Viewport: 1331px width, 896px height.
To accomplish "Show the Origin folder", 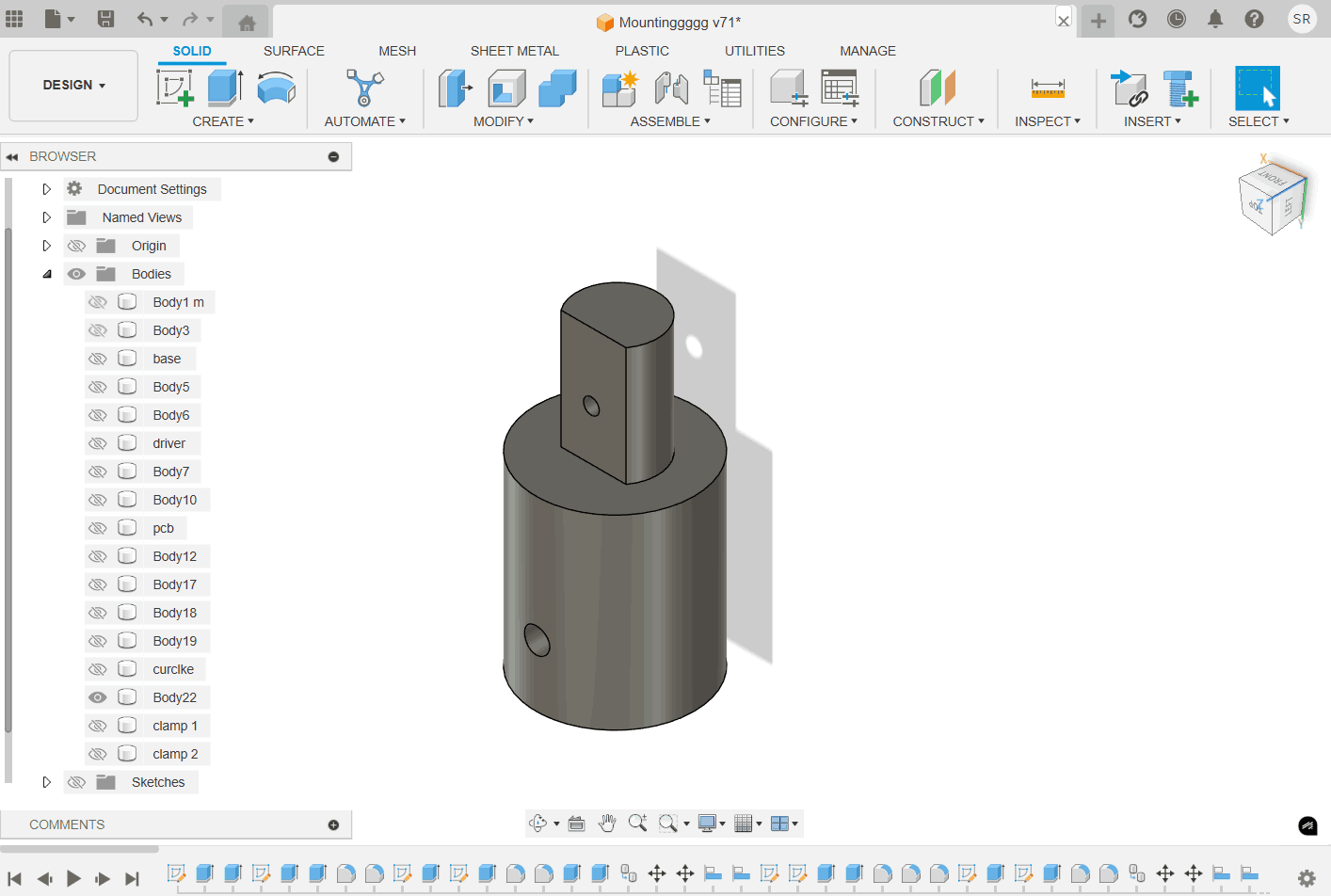I will click(x=76, y=246).
